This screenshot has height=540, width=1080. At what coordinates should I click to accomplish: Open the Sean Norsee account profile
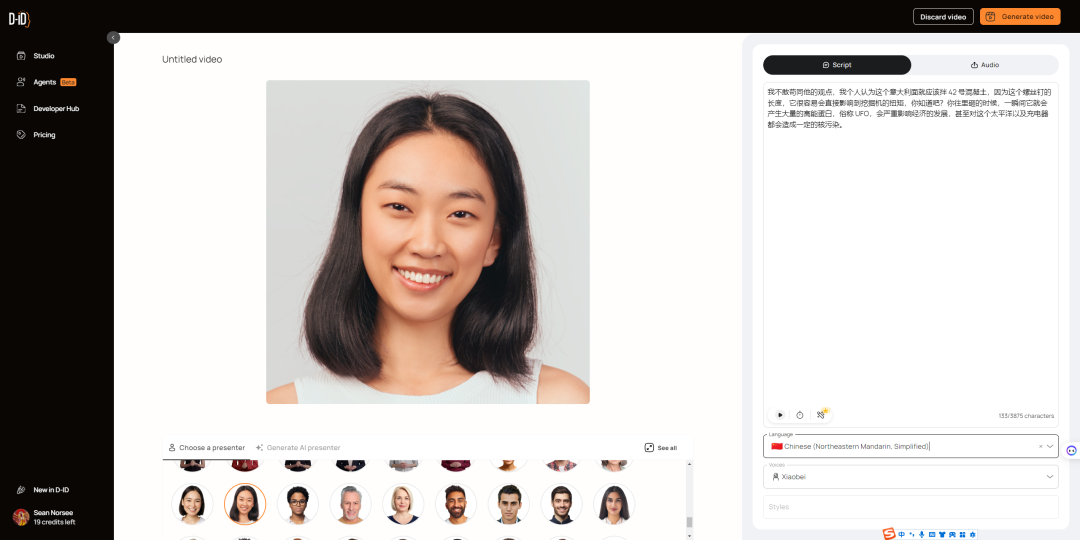(x=44, y=517)
